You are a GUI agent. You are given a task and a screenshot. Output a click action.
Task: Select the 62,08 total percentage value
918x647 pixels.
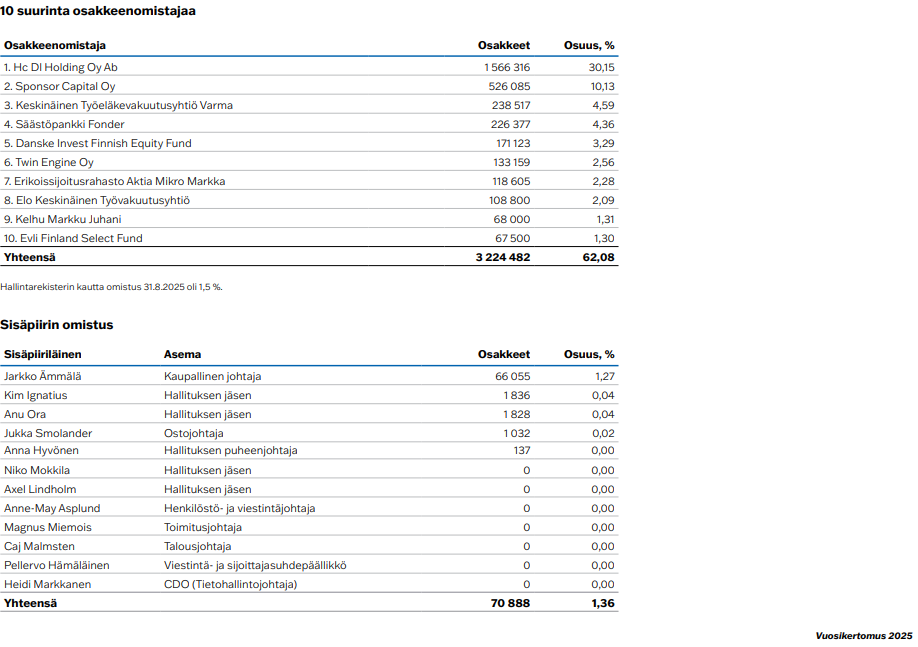click(599, 257)
